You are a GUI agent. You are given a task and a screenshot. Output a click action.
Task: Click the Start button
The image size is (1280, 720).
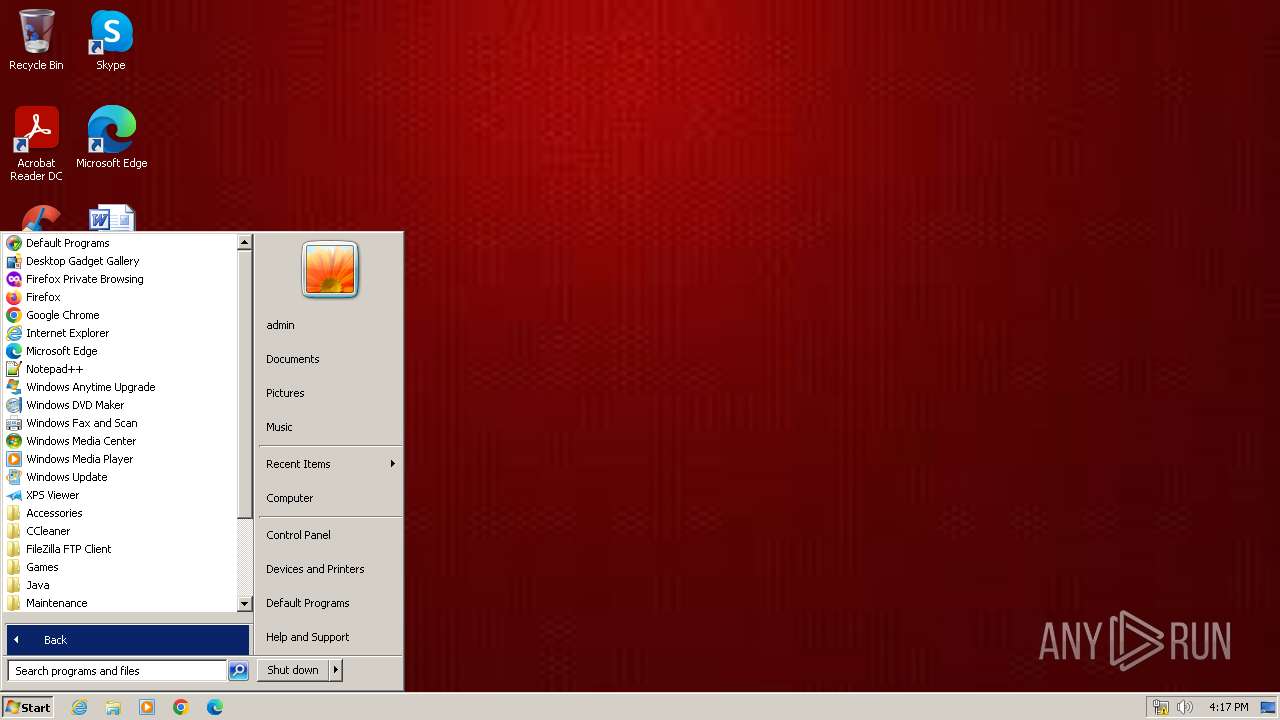coord(28,707)
